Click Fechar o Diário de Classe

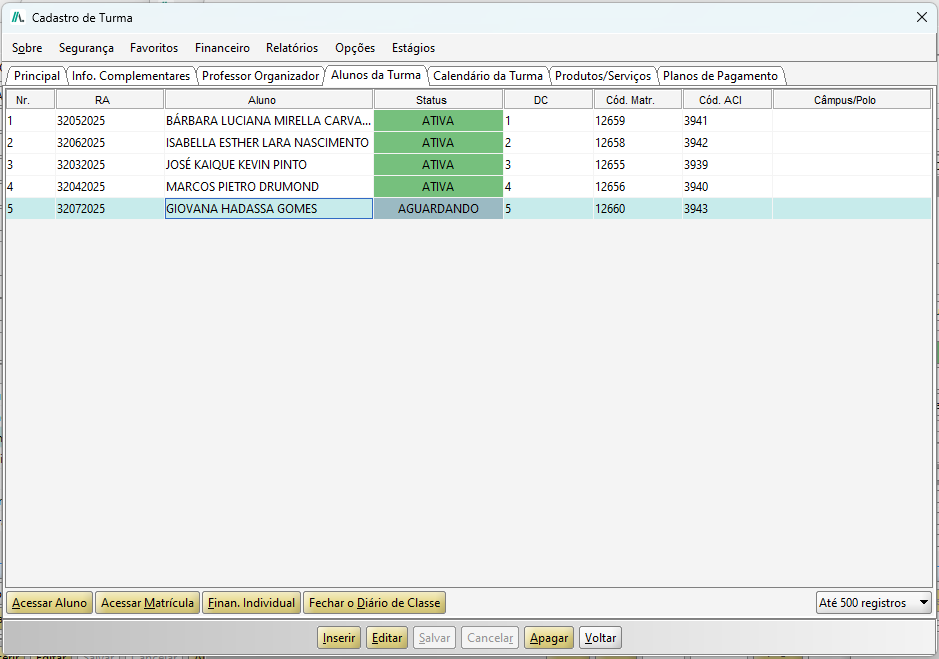click(375, 603)
